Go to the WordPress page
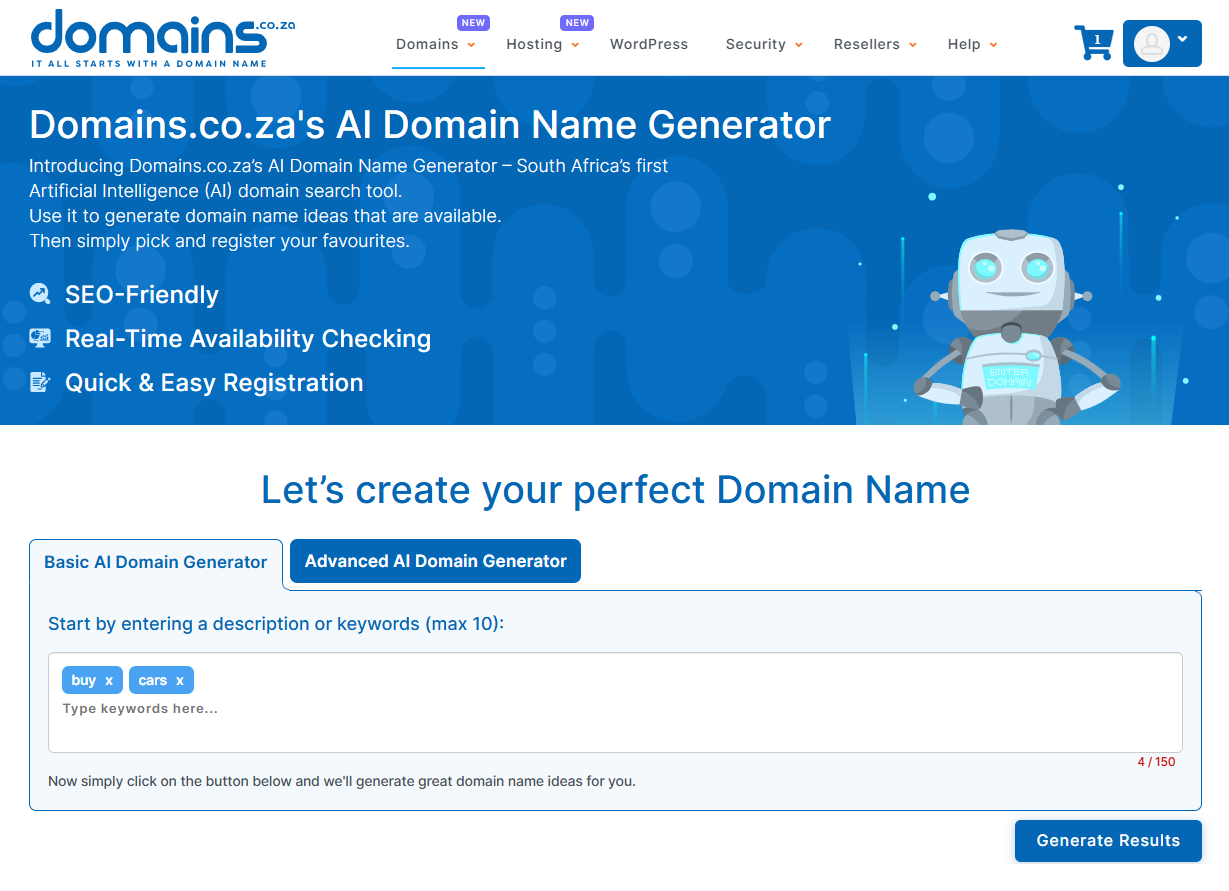 649,44
